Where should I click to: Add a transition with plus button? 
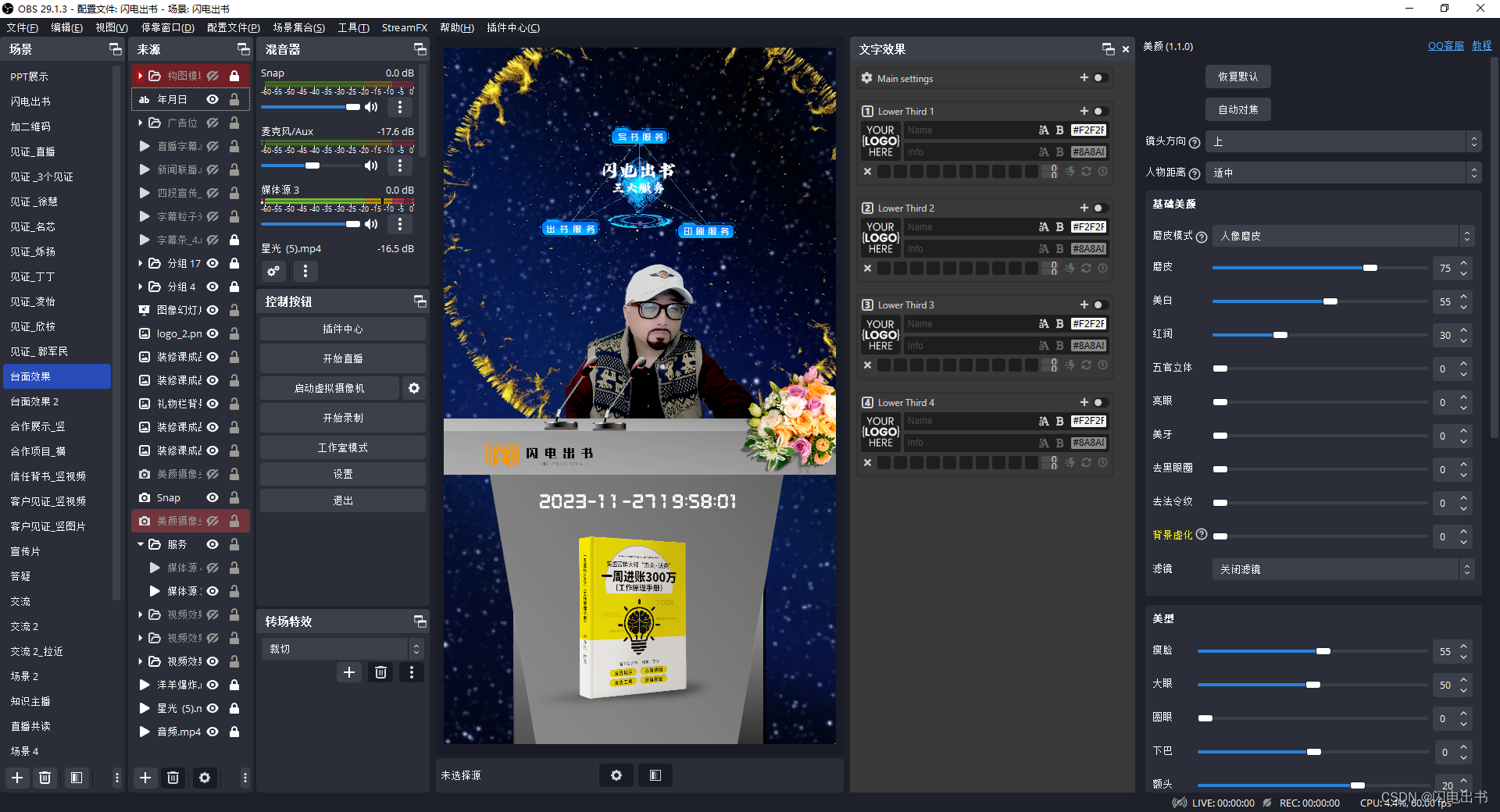[x=349, y=672]
